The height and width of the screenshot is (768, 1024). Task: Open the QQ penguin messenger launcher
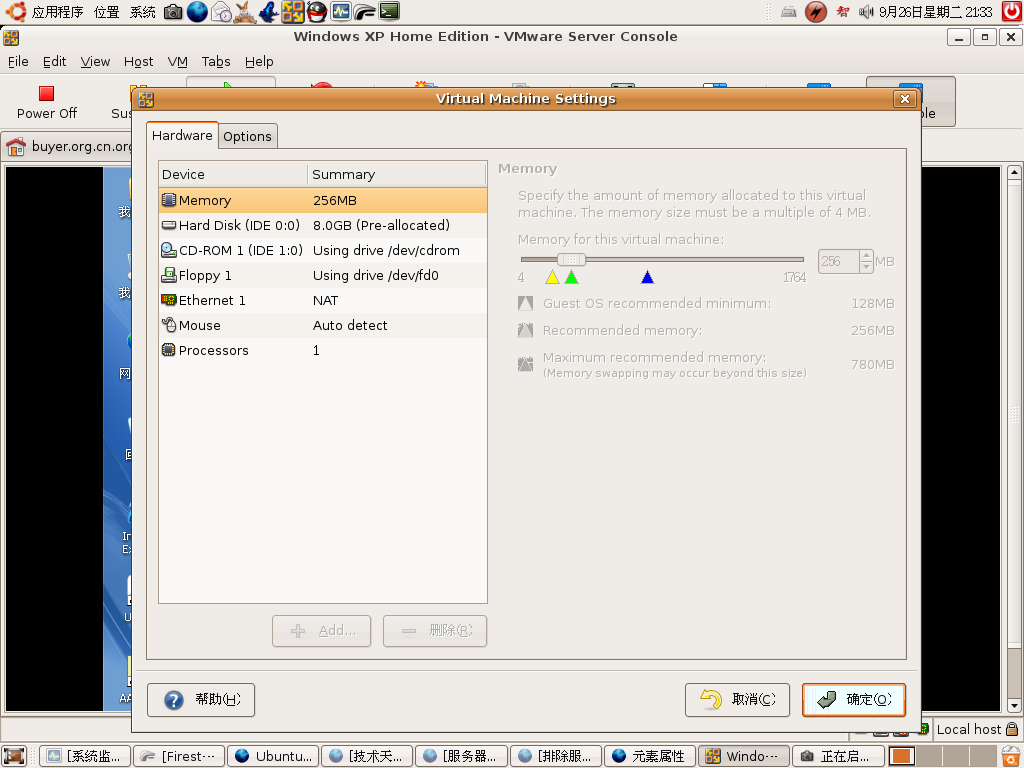[317, 11]
